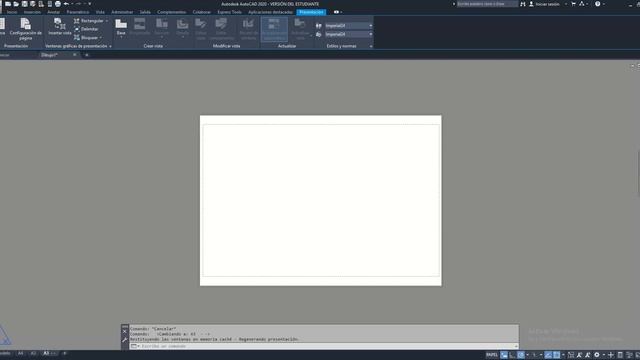Click the Open file icon in quick access toolbar
The width and height of the screenshot is (640, 360).
tap(16, 4)
